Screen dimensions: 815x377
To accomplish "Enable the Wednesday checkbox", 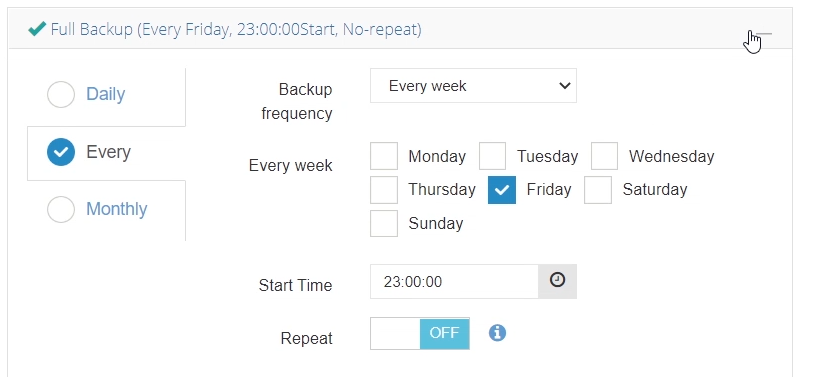I will (604, 156).
